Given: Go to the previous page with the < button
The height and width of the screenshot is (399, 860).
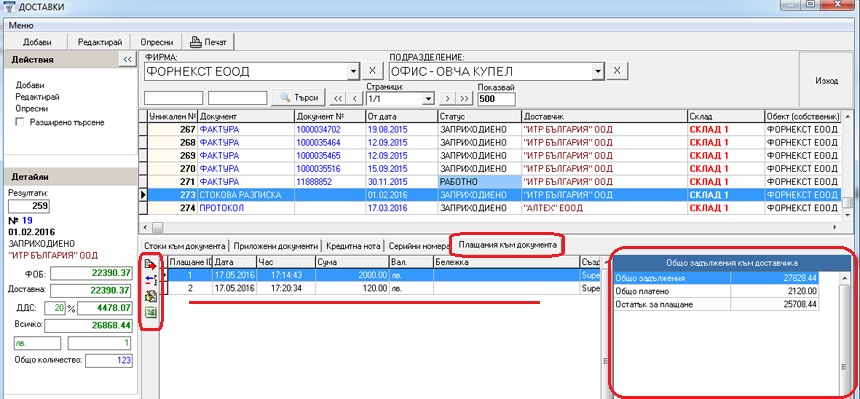Looking at the screenshot, I should pyautogui.click(x=355, y=99).
